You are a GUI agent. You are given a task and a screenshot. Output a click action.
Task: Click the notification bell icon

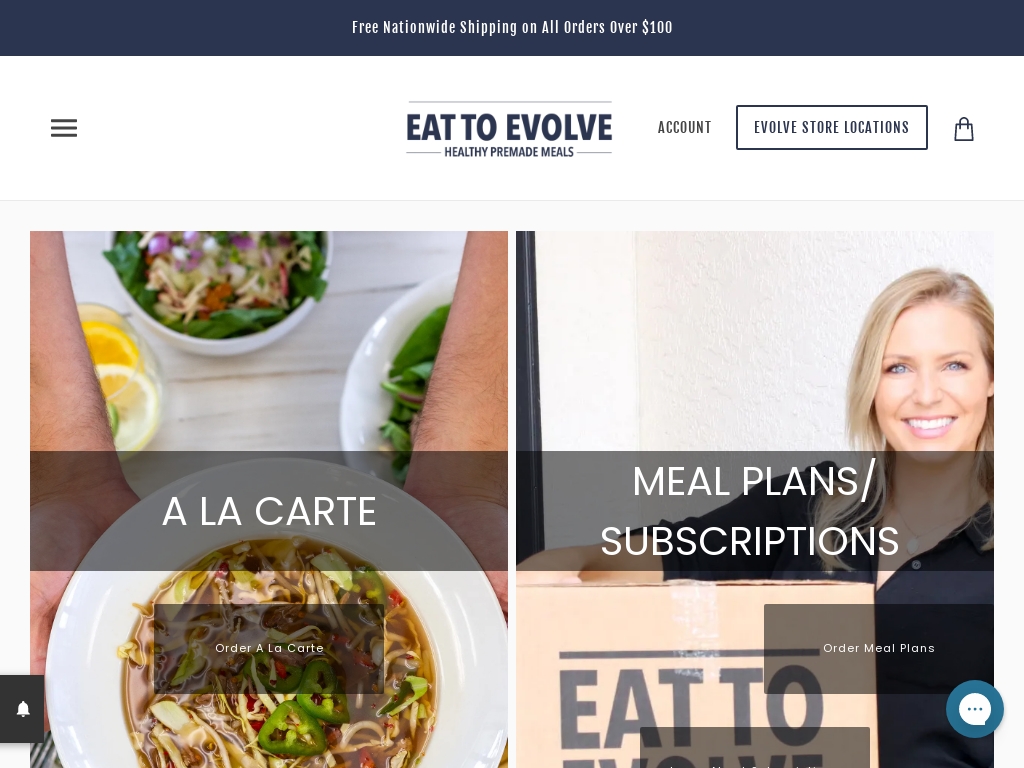click(x=23, y=709)
